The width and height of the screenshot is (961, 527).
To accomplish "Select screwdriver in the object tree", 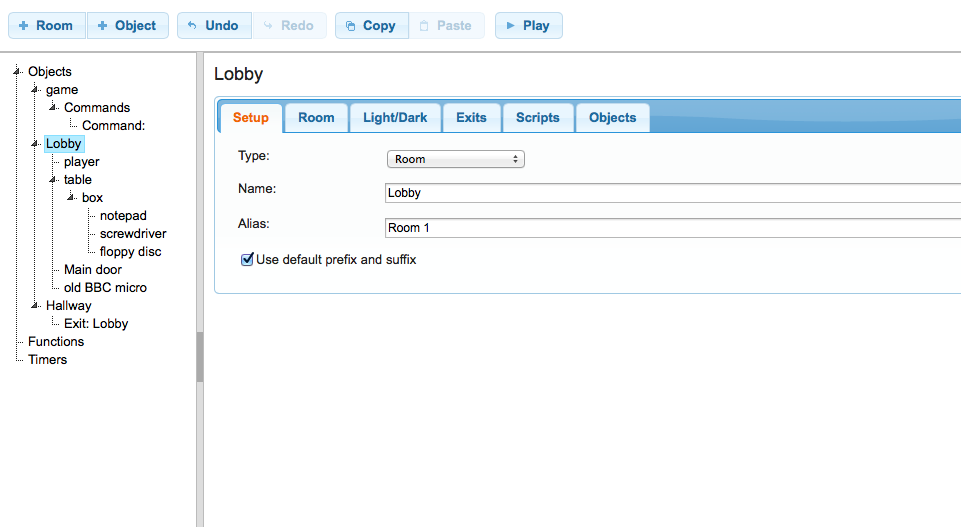I will click(x=133, y=234).
